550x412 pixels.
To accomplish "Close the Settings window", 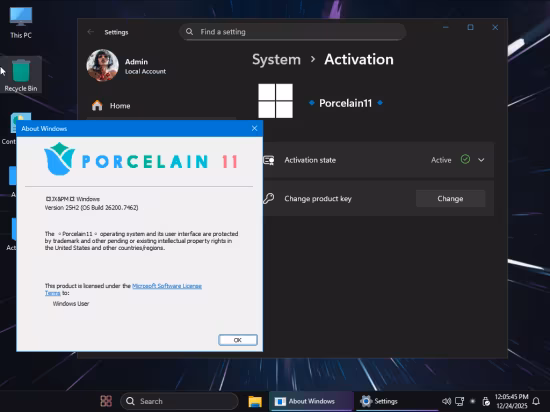I will coord(495,27).
